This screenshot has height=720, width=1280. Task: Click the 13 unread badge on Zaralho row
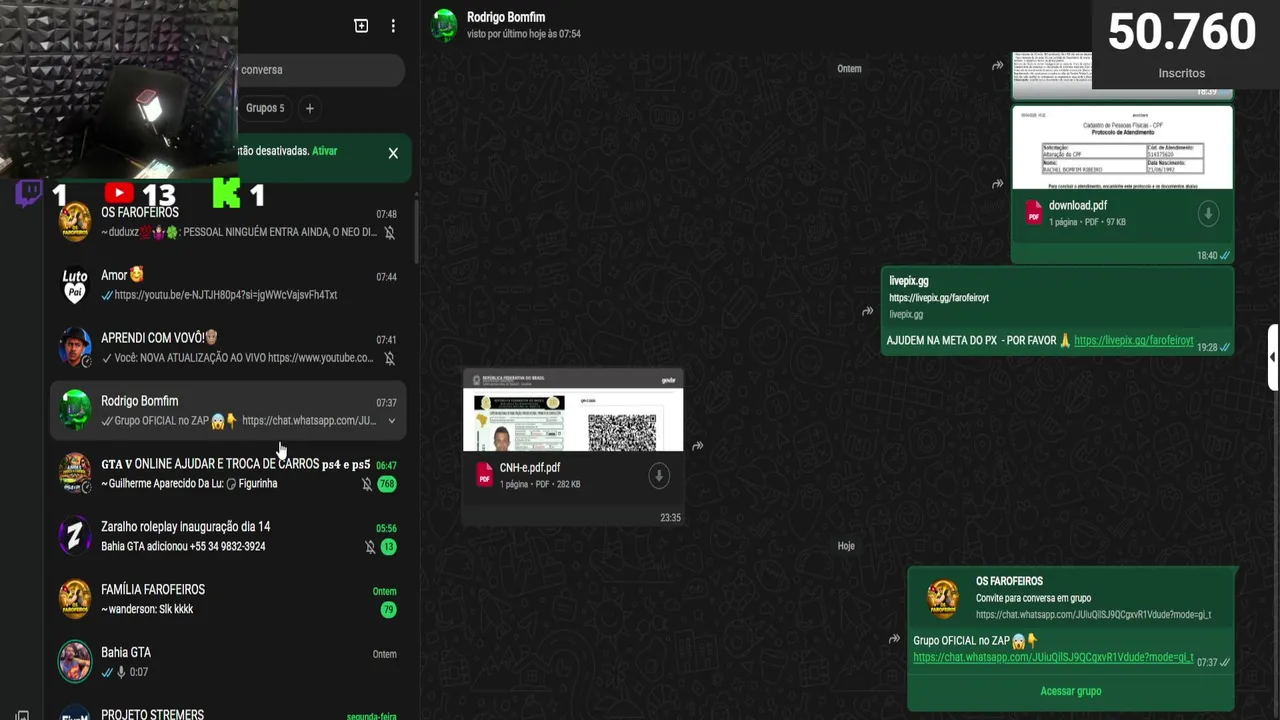pyautogui.click(x=388, y=547)
